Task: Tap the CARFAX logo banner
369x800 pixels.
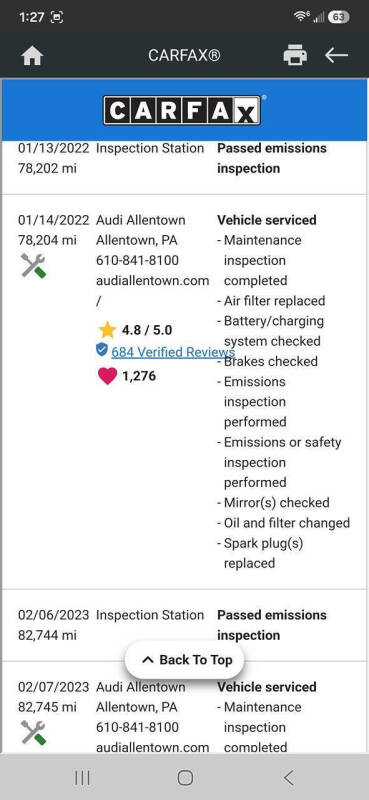Action: pos(184,110)
